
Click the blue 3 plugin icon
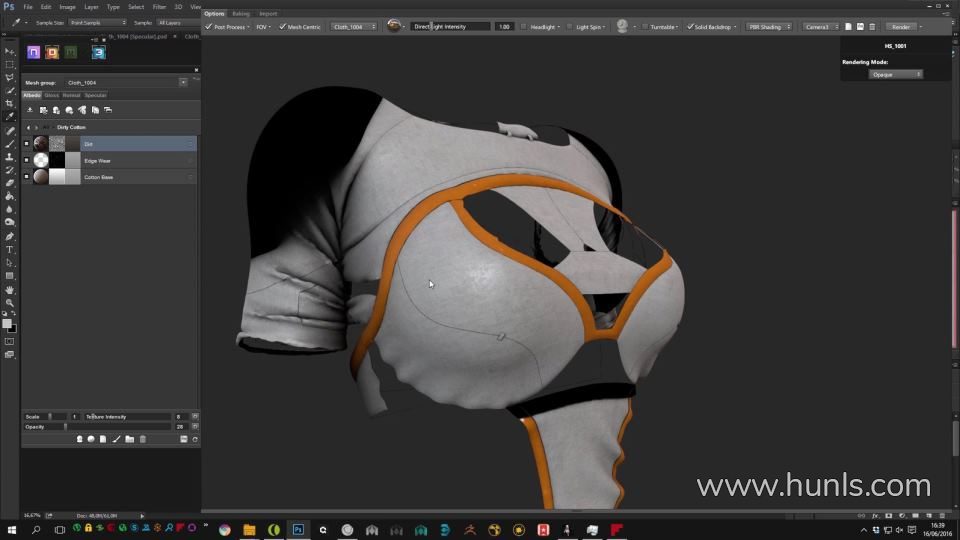pos(99,53)
